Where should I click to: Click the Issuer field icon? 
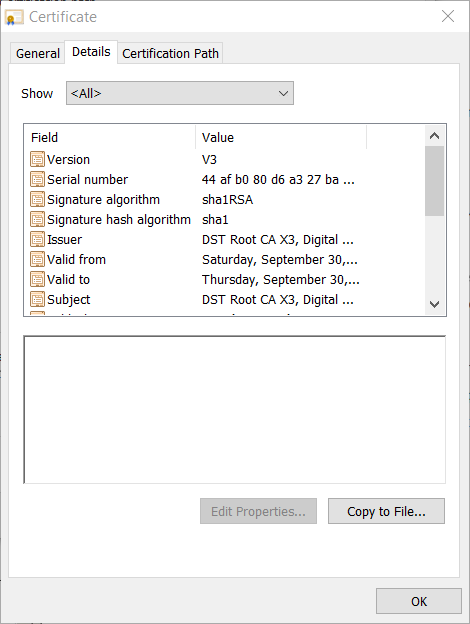pos(37,240)
